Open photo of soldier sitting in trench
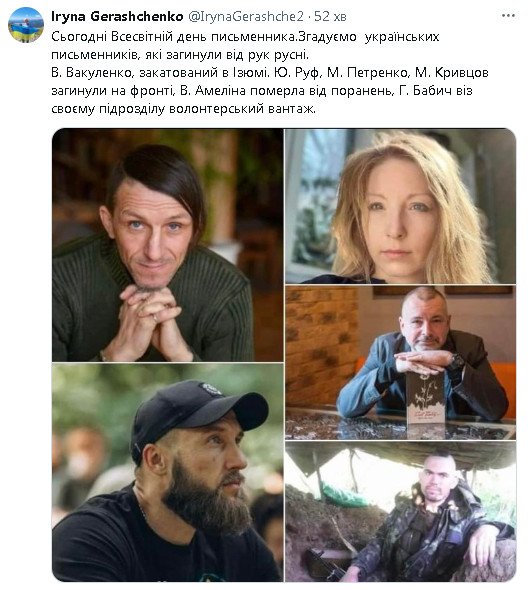 pyautogui.click(x=400, y=511)
